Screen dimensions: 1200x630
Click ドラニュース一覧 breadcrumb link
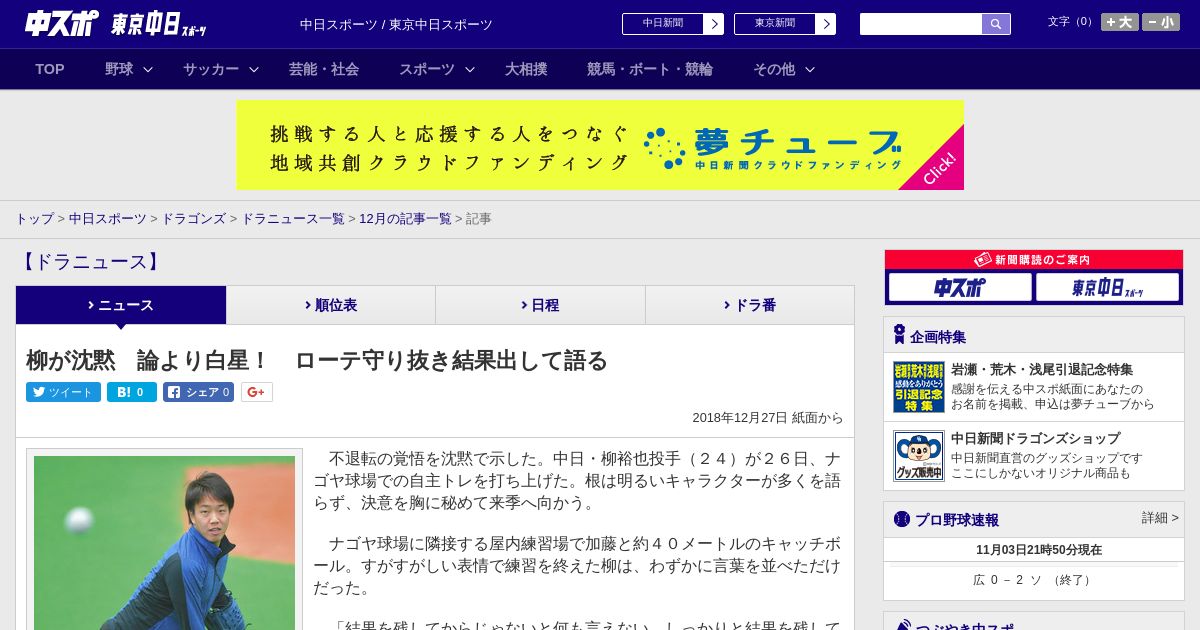point(293,218)
